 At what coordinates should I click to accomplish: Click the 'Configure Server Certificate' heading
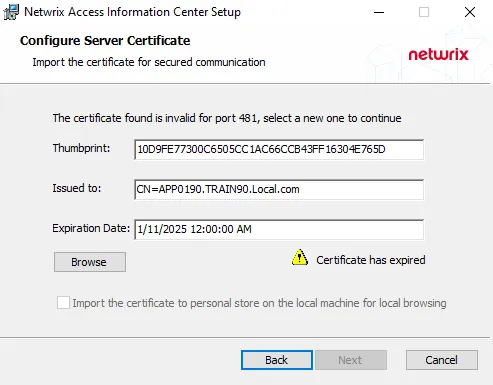[105, 41]
